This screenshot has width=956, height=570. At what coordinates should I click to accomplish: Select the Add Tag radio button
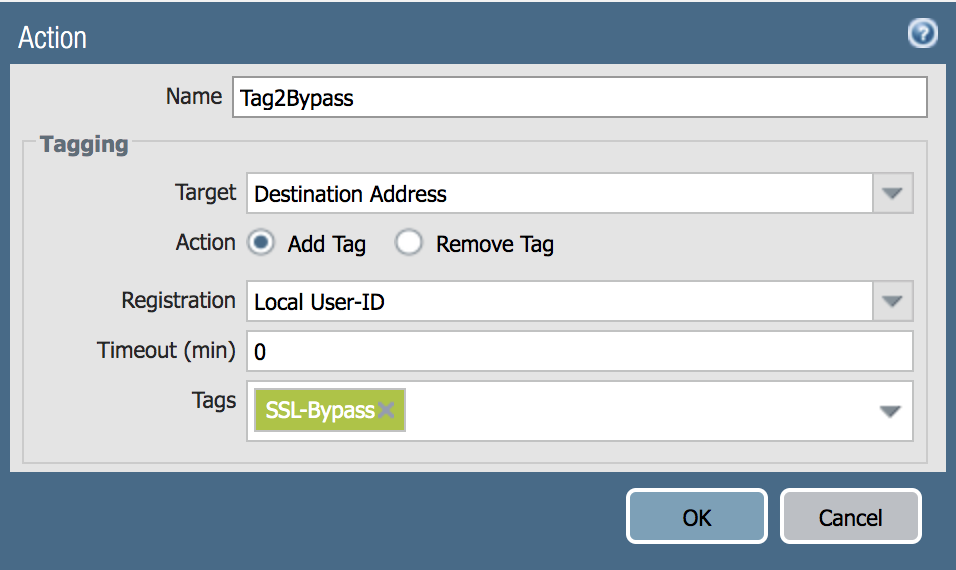(261, 243)
